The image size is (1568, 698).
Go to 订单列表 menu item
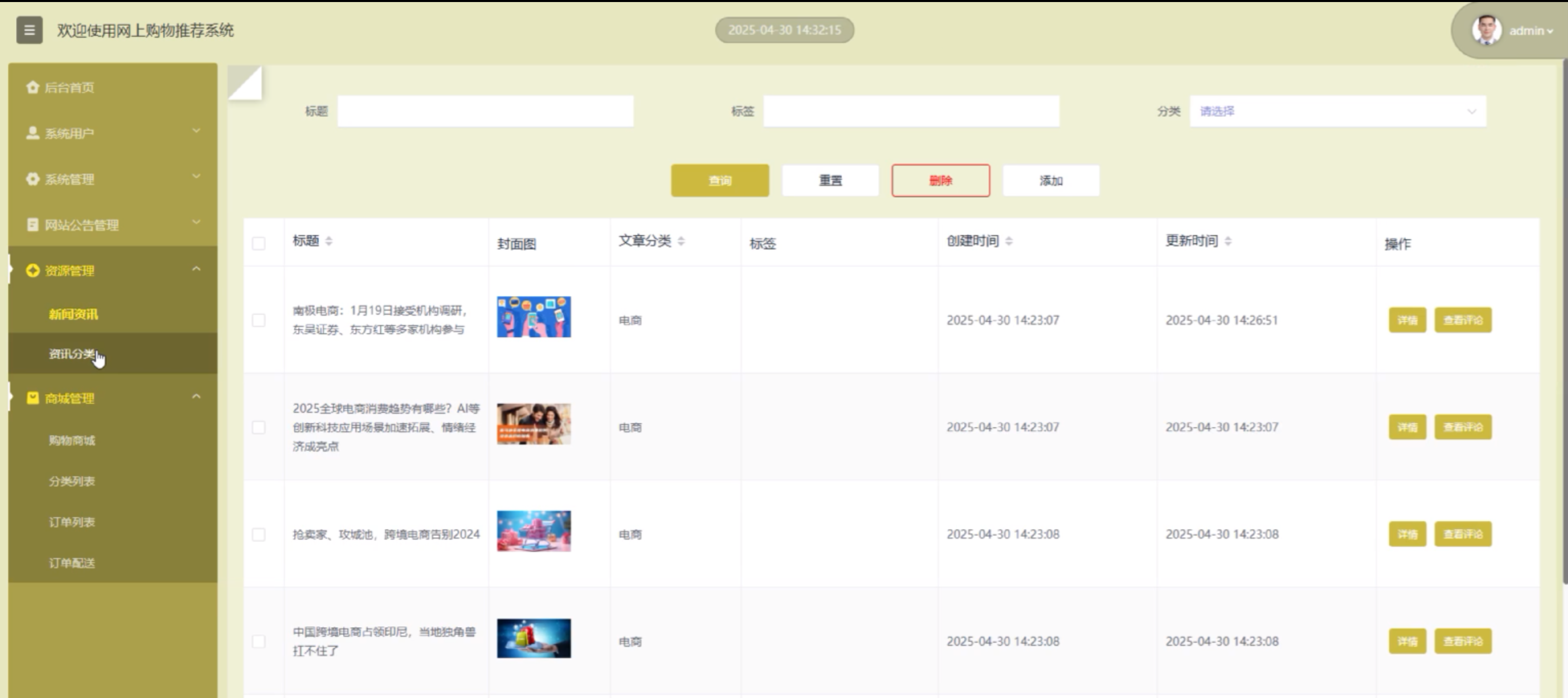pos(72,522)
